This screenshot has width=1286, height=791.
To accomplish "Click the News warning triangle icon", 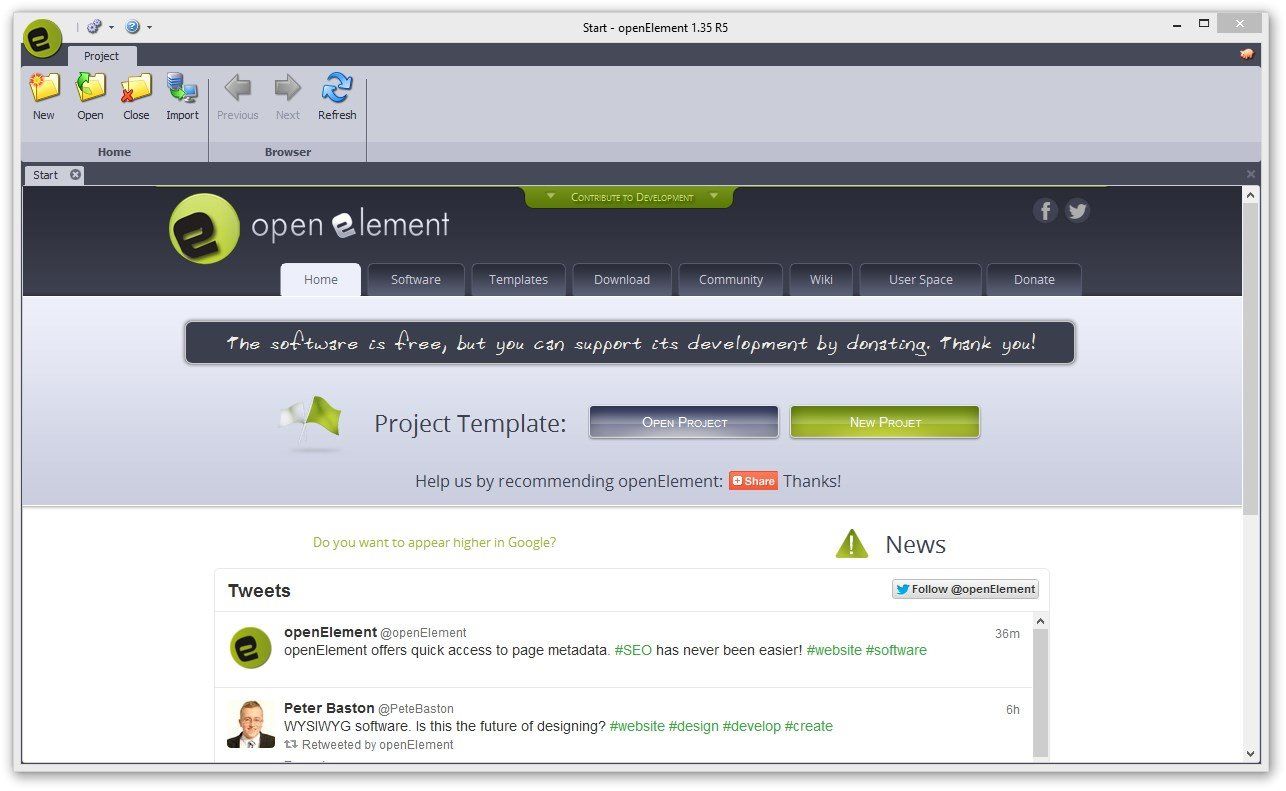I will [852, 544].
